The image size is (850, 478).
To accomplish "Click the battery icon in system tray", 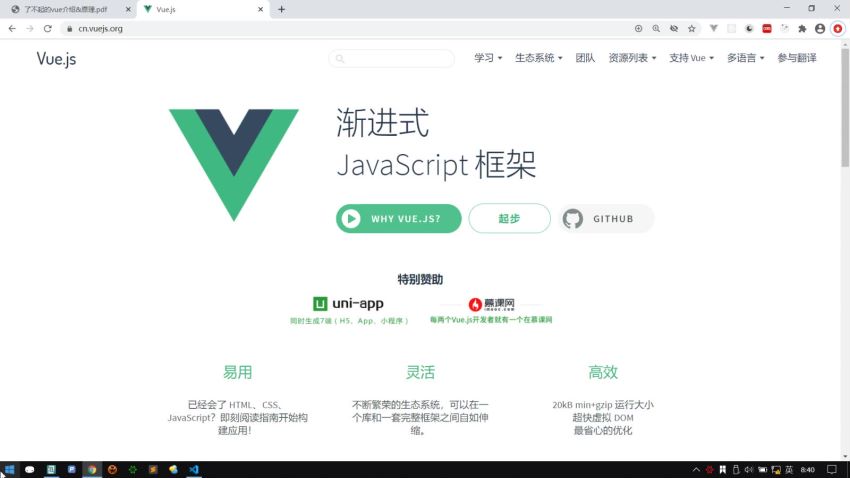I will pos(762,470).
